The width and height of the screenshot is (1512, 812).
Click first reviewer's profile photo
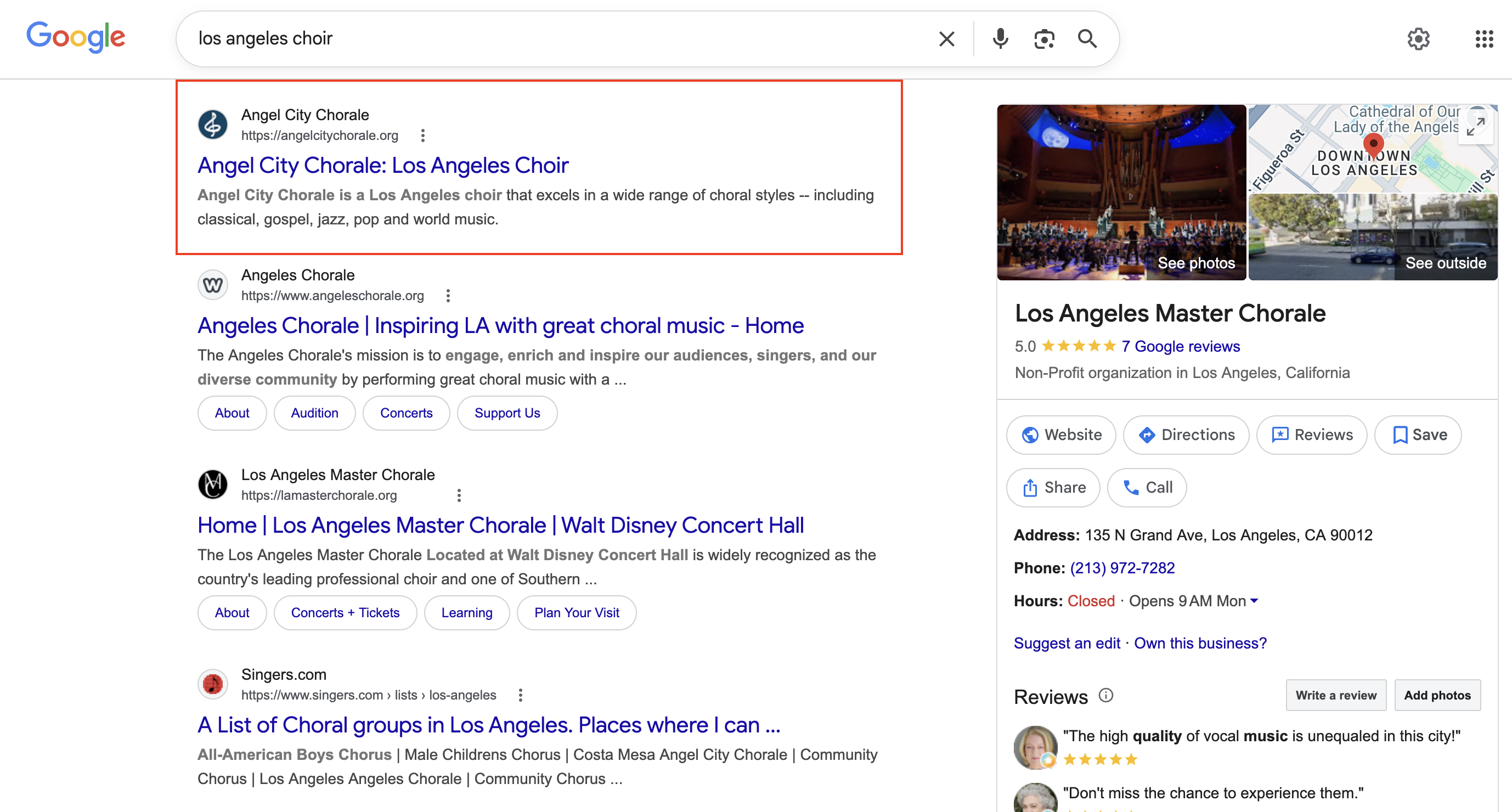click(1035, 747)
